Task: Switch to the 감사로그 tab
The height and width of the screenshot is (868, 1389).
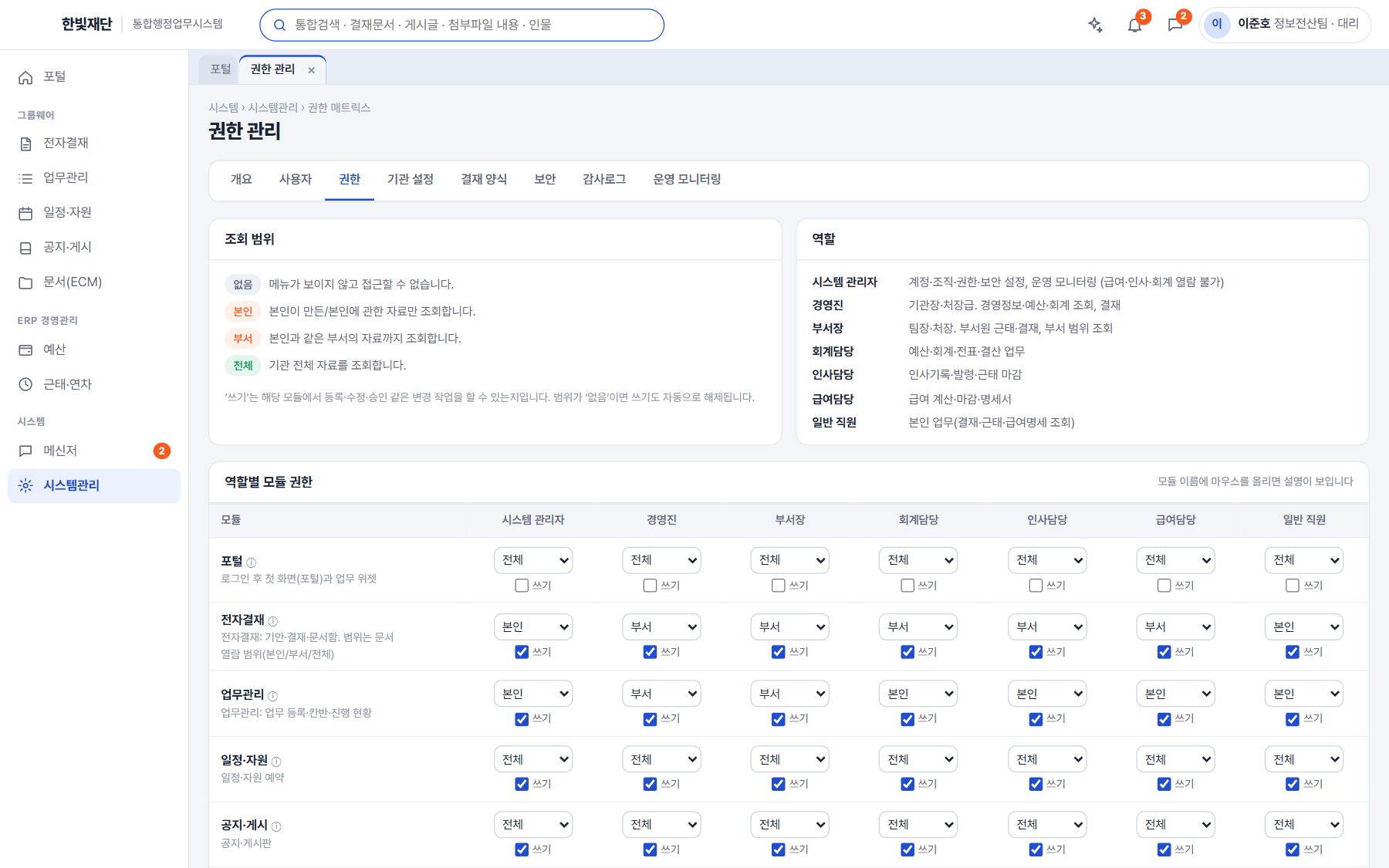Action: 604,180
